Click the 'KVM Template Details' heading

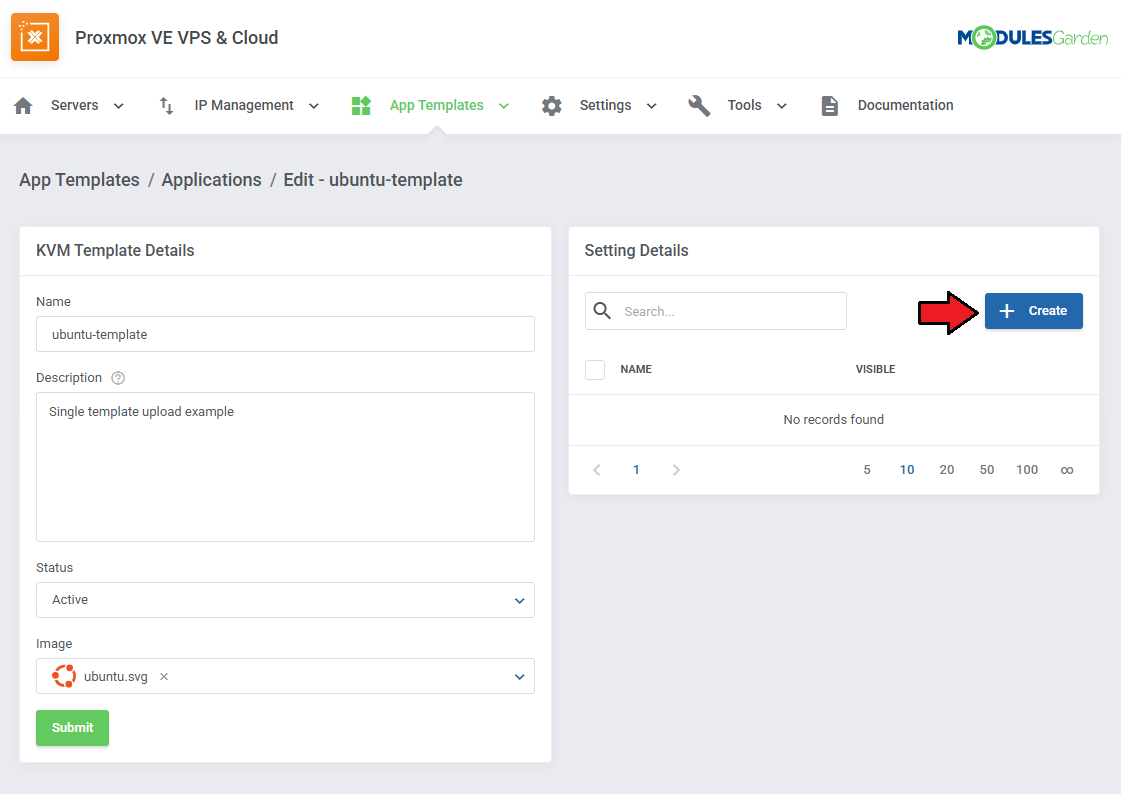tap(115, 251)
